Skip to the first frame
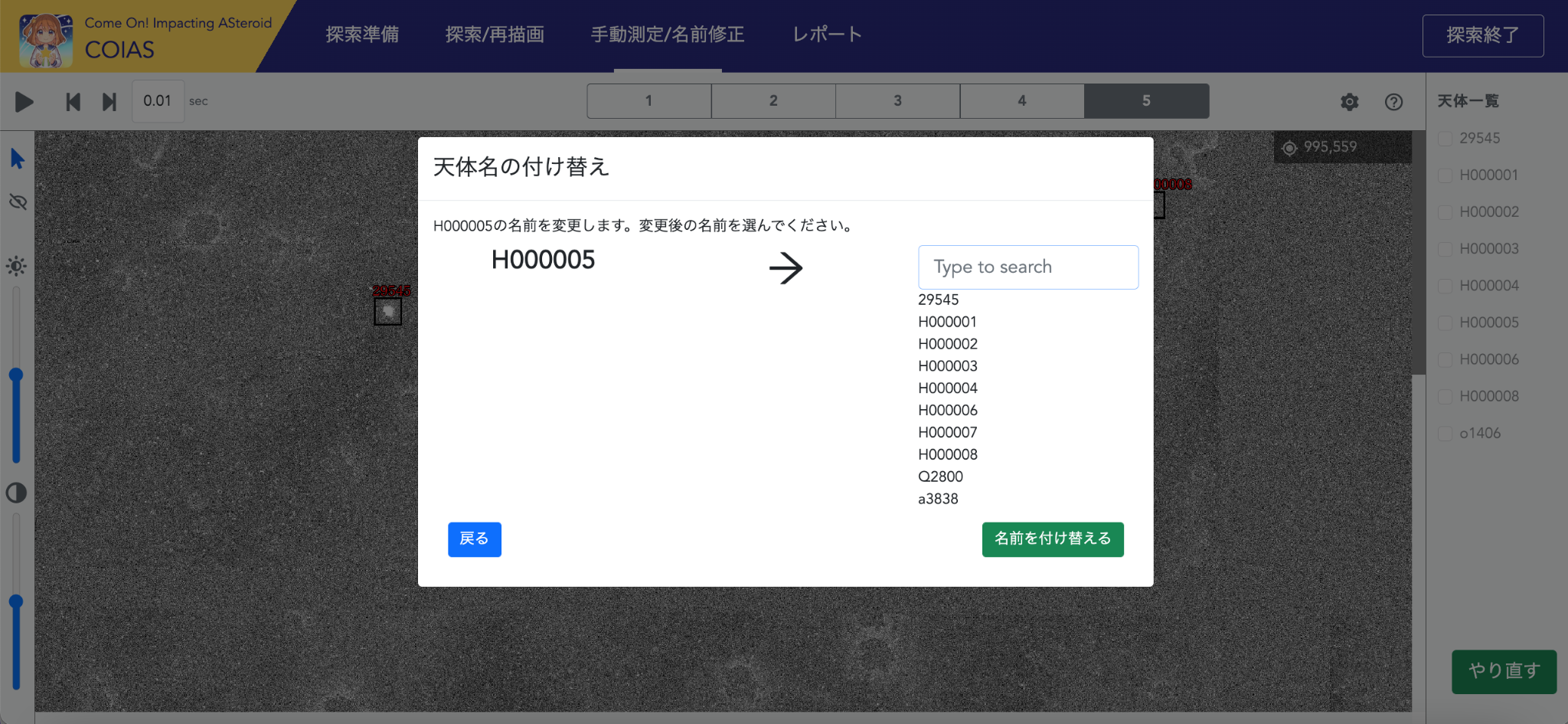1568x724 pixels. (x=73, y=101)
